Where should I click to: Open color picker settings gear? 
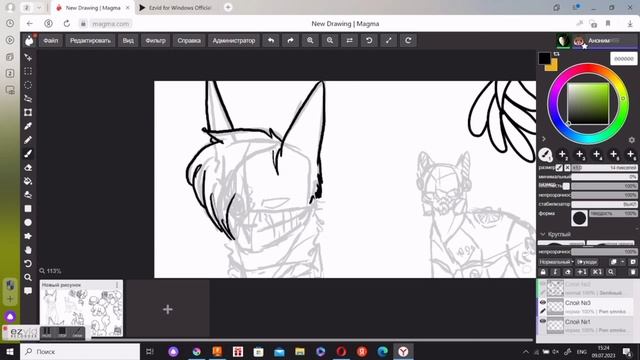(631, 140)
